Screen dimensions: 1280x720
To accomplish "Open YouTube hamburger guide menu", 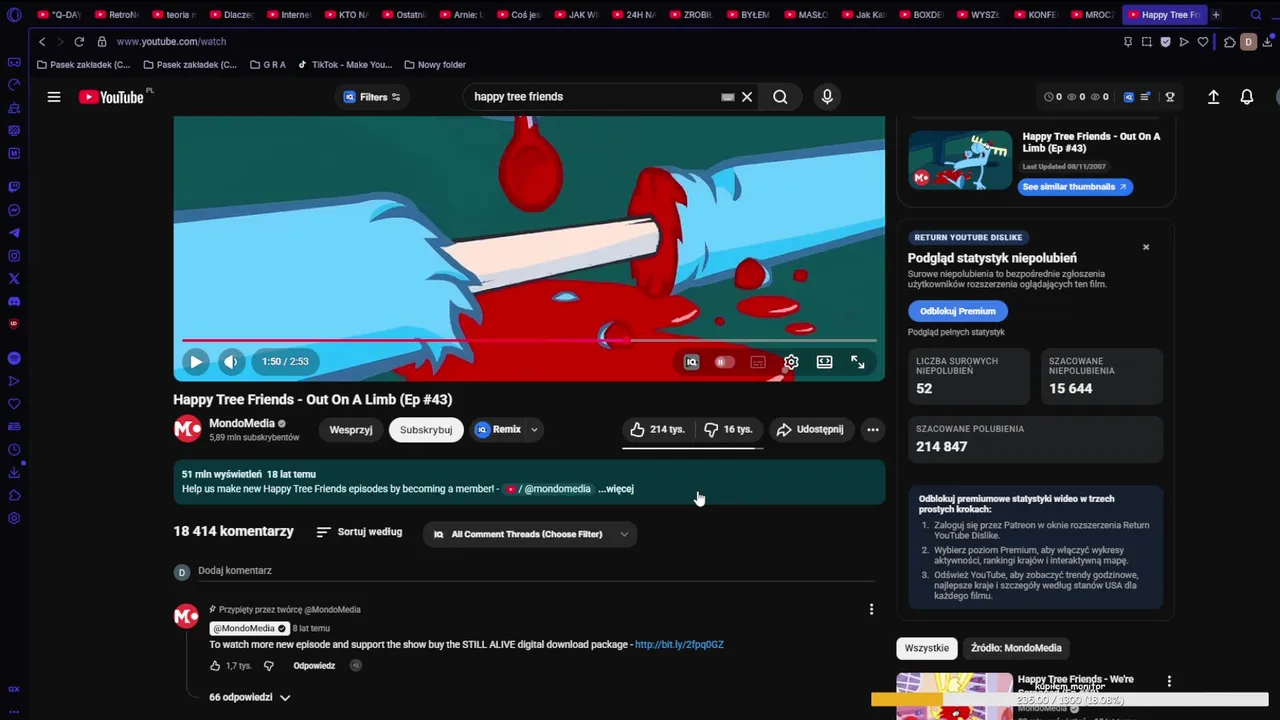I will click(54, 97).
